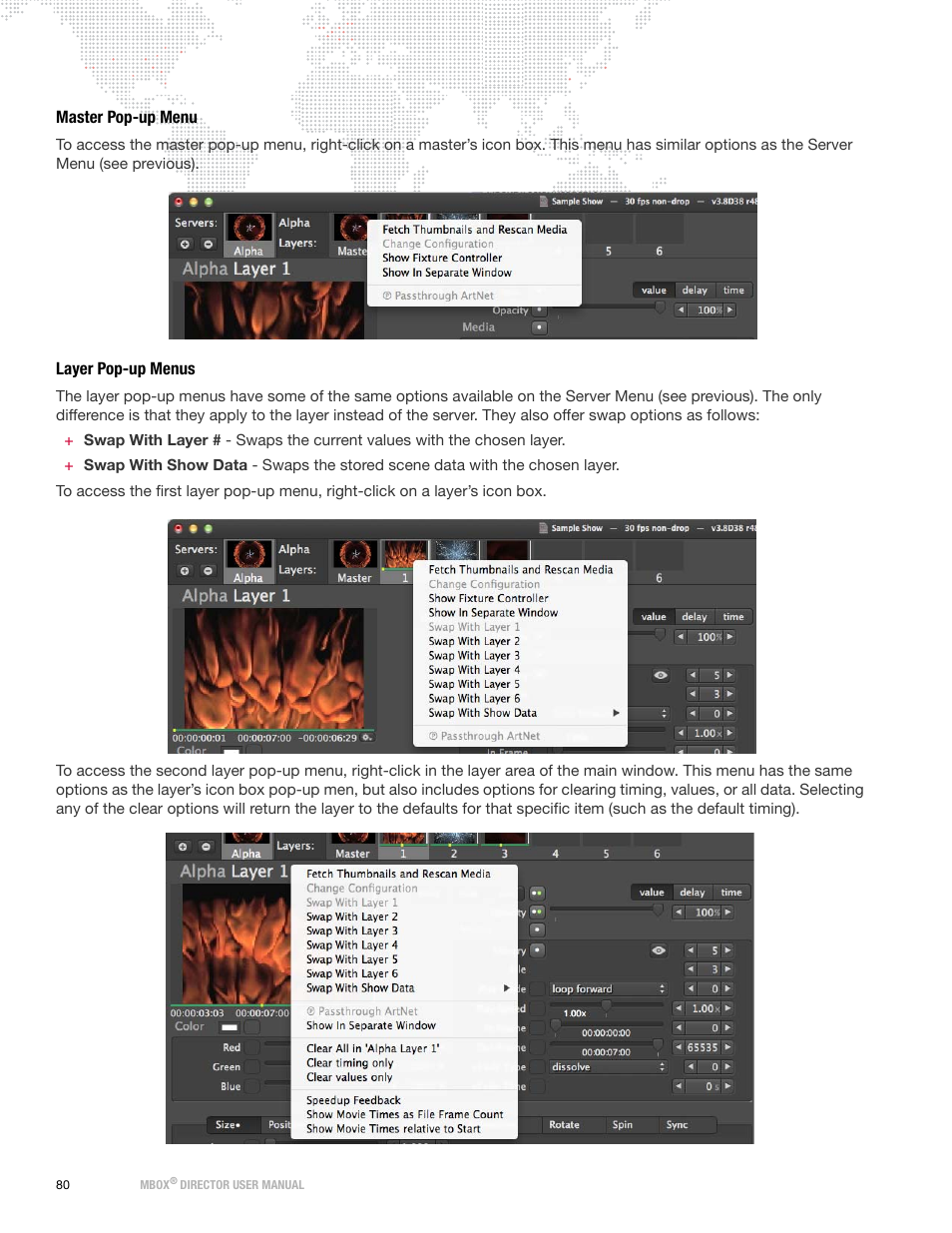Screen dimensions: 952x1233
Task: Click Master icon box in middle figure
Action: [354, 562]
